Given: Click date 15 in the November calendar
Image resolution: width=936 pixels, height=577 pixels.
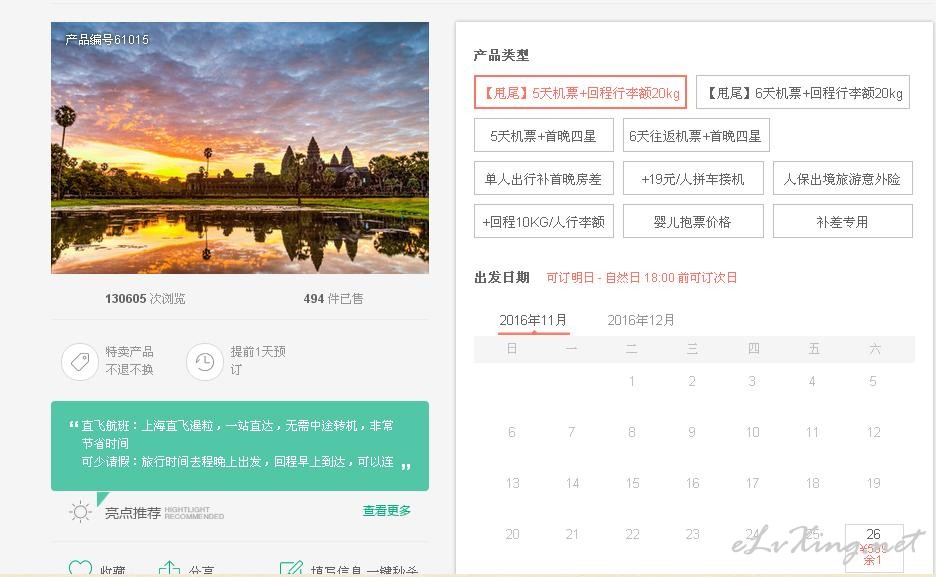Looking at the screenshot, I should [x=633, y=483].
